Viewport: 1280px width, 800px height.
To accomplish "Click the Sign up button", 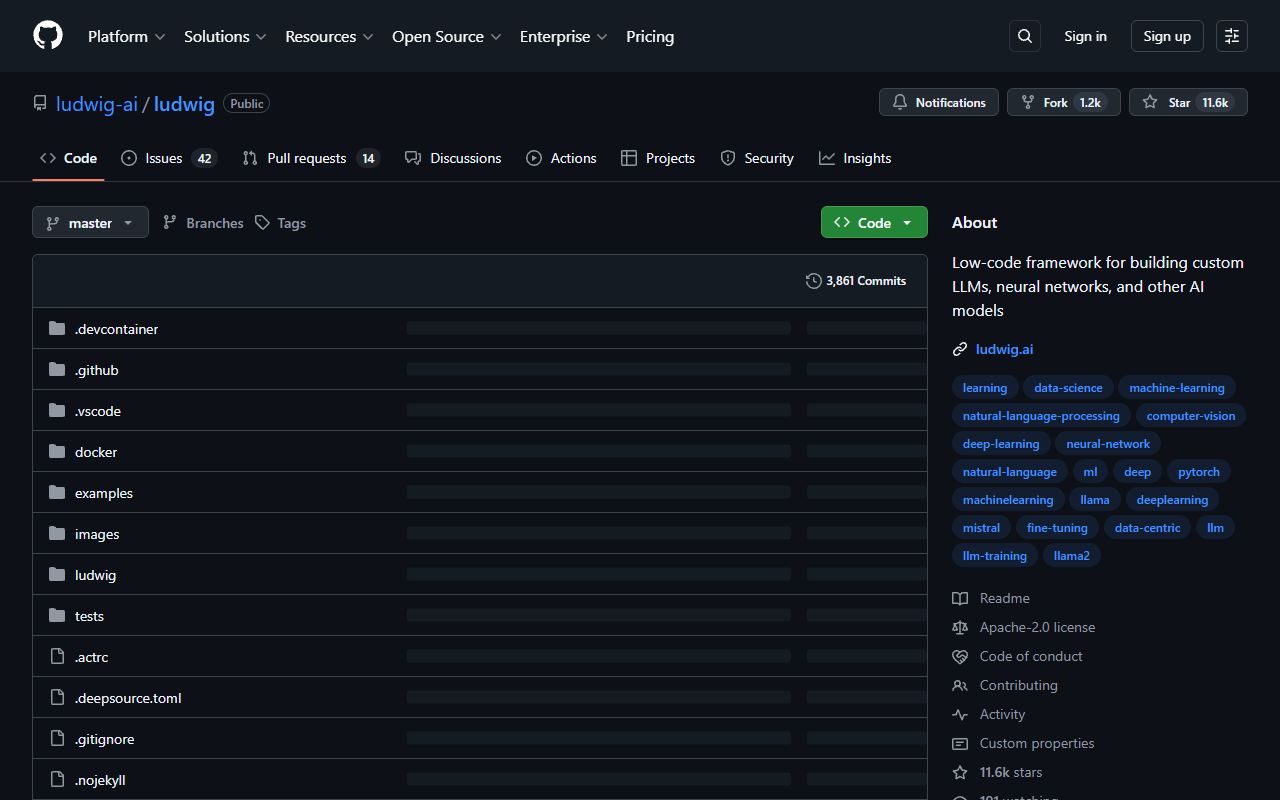I will (x=1167, y=36).
